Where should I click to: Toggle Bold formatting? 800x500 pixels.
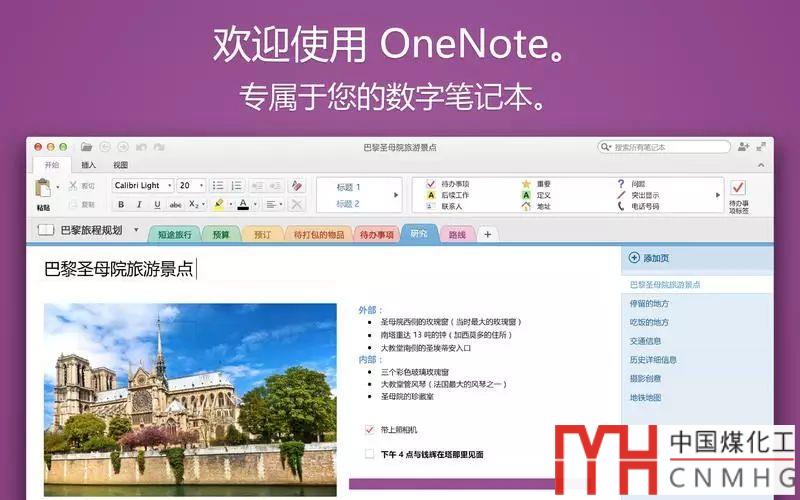(121, 204)
